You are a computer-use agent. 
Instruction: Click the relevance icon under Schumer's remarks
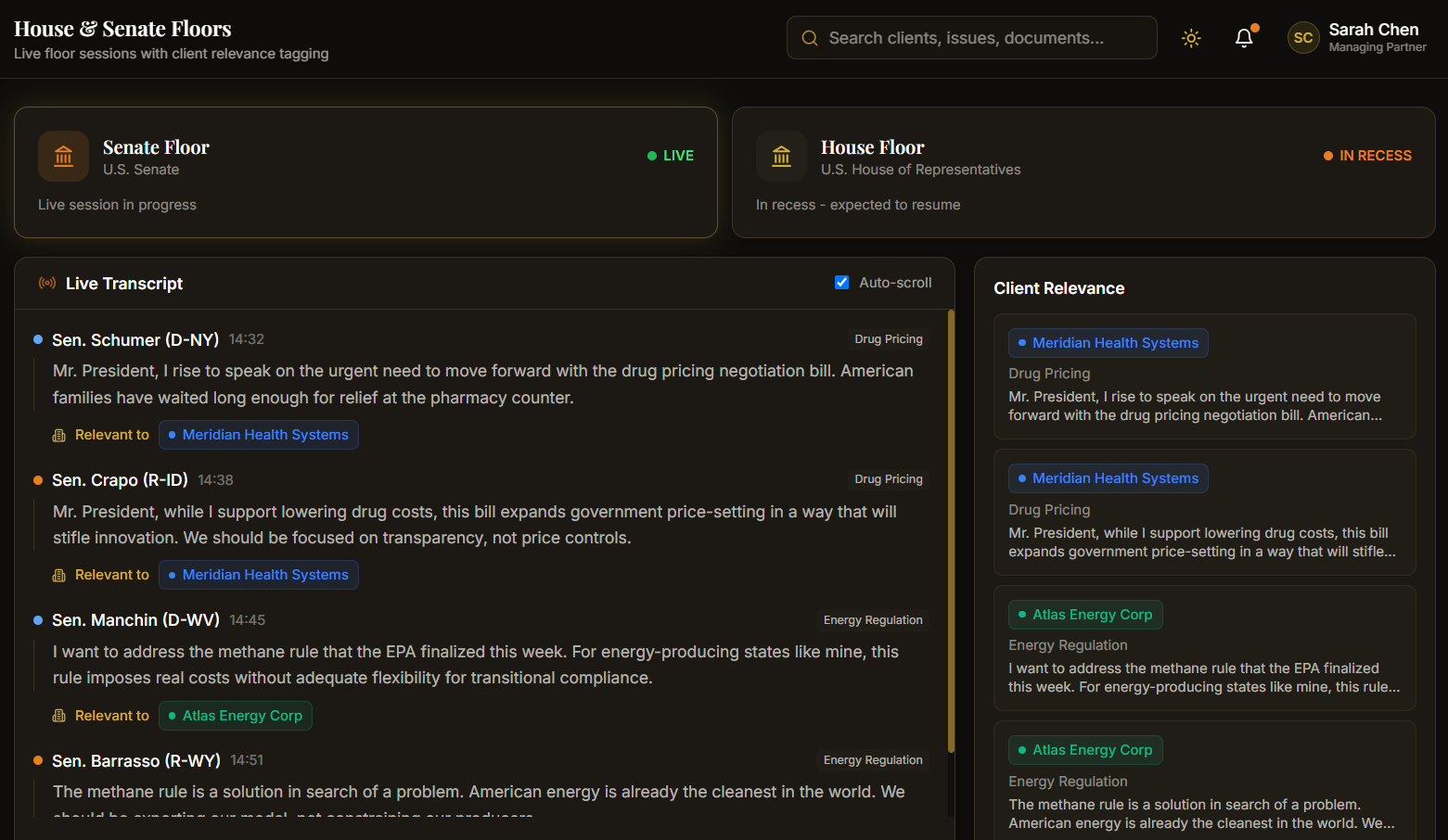point(59,435)
